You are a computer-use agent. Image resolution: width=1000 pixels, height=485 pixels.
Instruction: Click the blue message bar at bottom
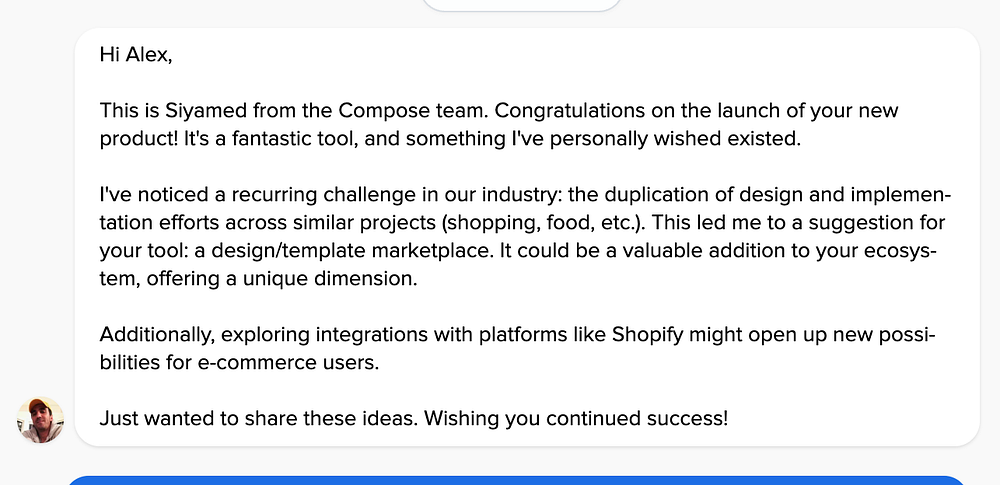pos(516,480)
